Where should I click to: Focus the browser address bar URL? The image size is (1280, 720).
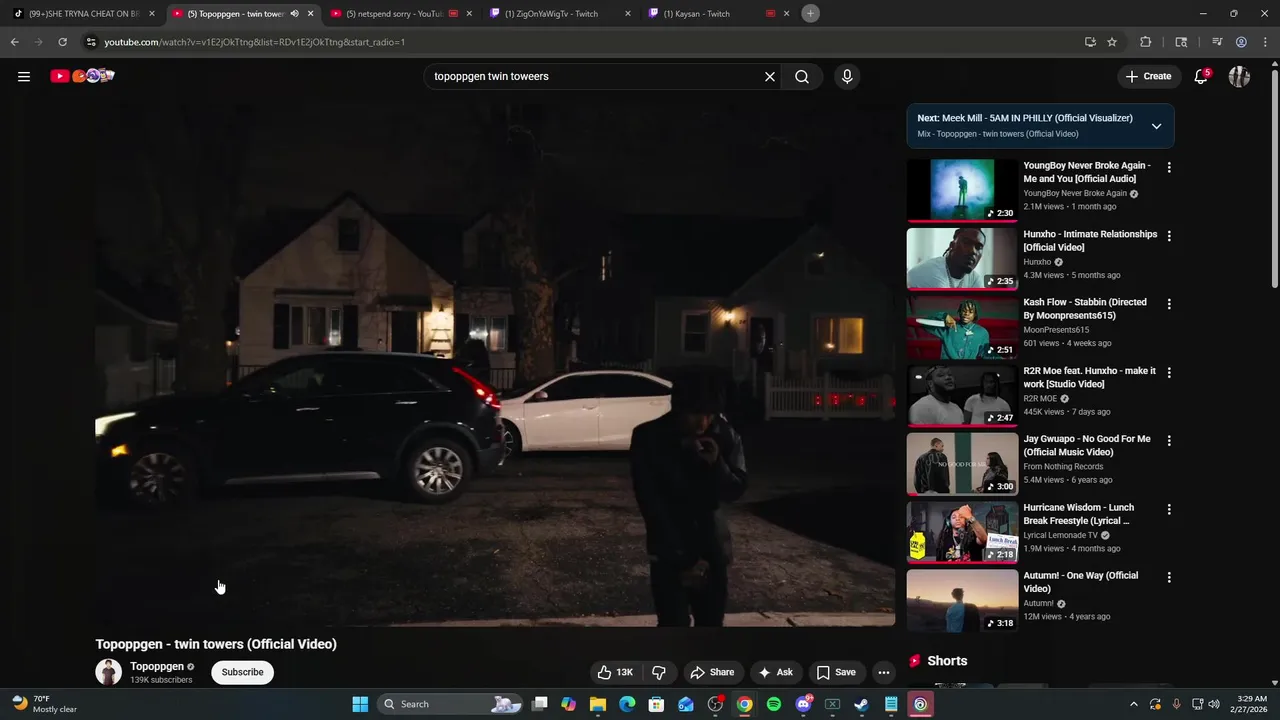(255, 42)
